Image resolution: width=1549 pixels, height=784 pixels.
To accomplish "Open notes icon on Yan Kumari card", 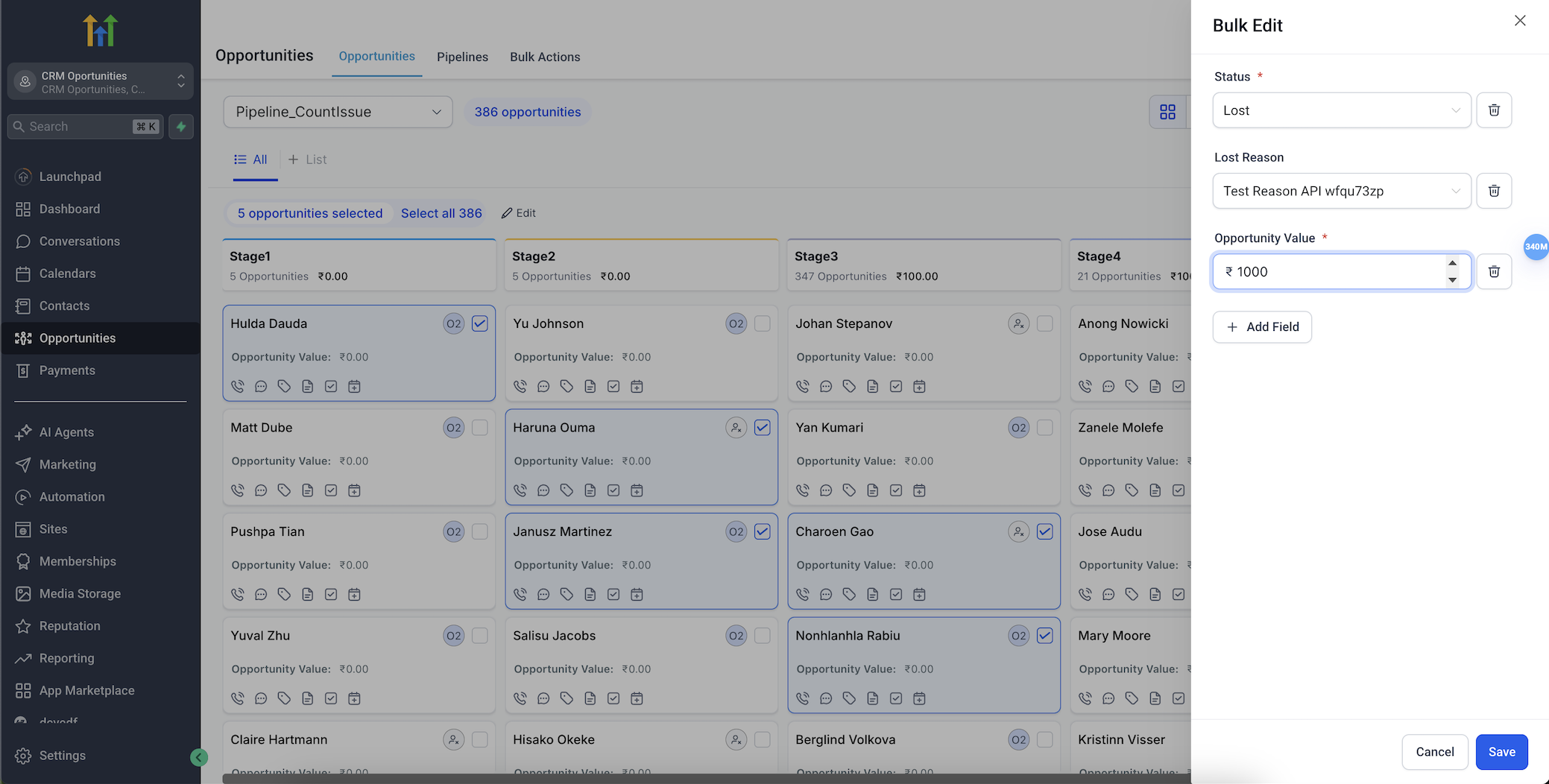I will point(872,490).
